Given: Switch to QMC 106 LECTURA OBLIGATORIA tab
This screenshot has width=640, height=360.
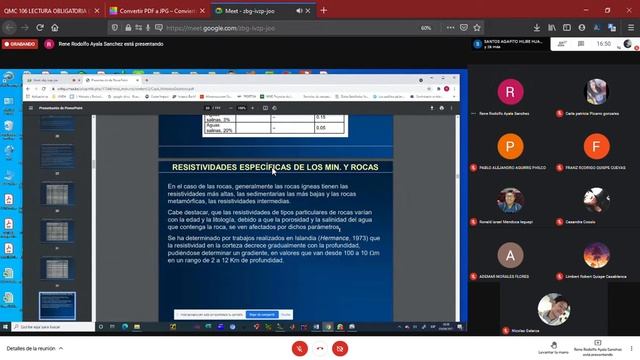Looking at the screenshot, I should click(x=46, y=11).
